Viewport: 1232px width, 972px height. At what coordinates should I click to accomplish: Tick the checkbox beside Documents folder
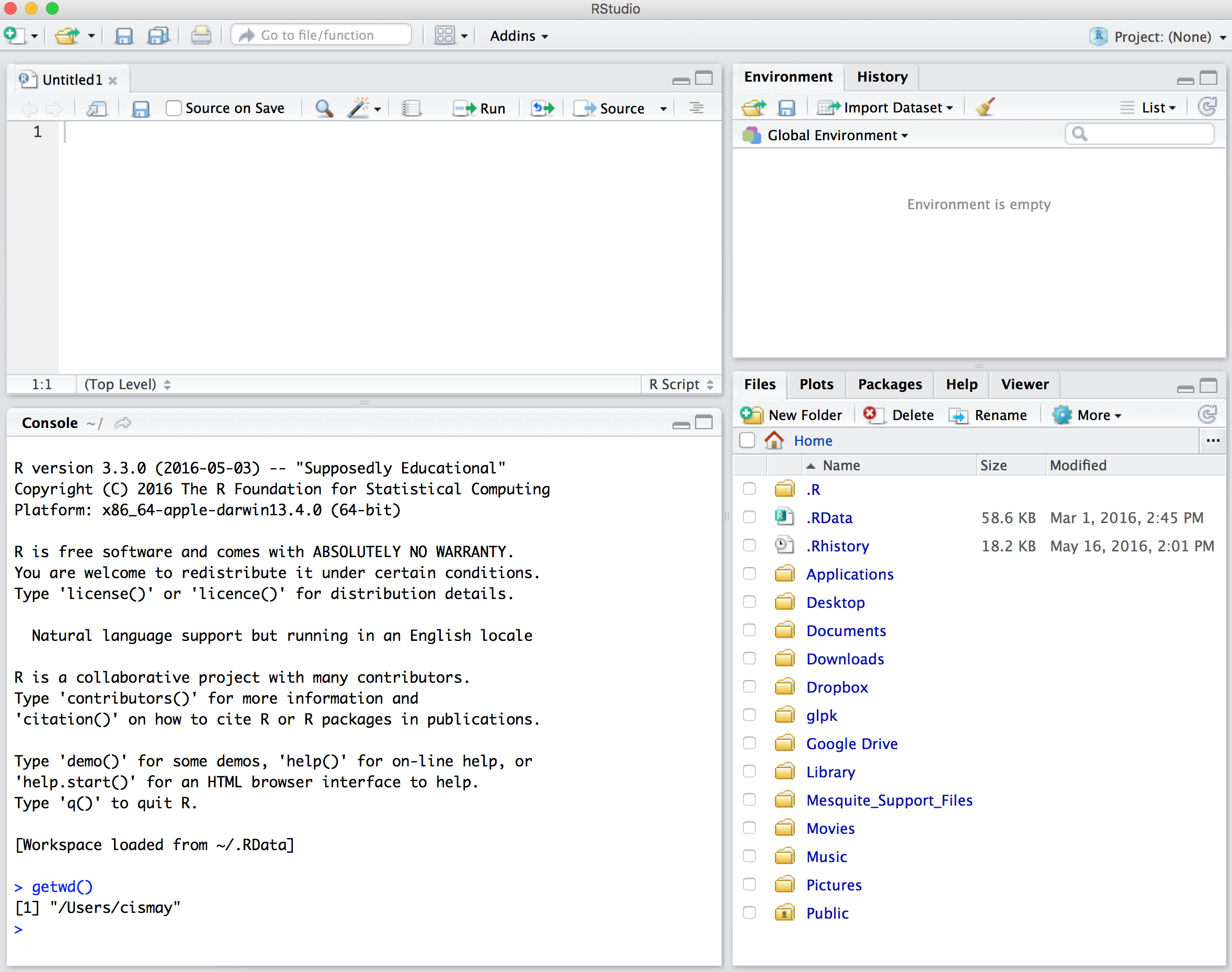[x=749, y=630]
